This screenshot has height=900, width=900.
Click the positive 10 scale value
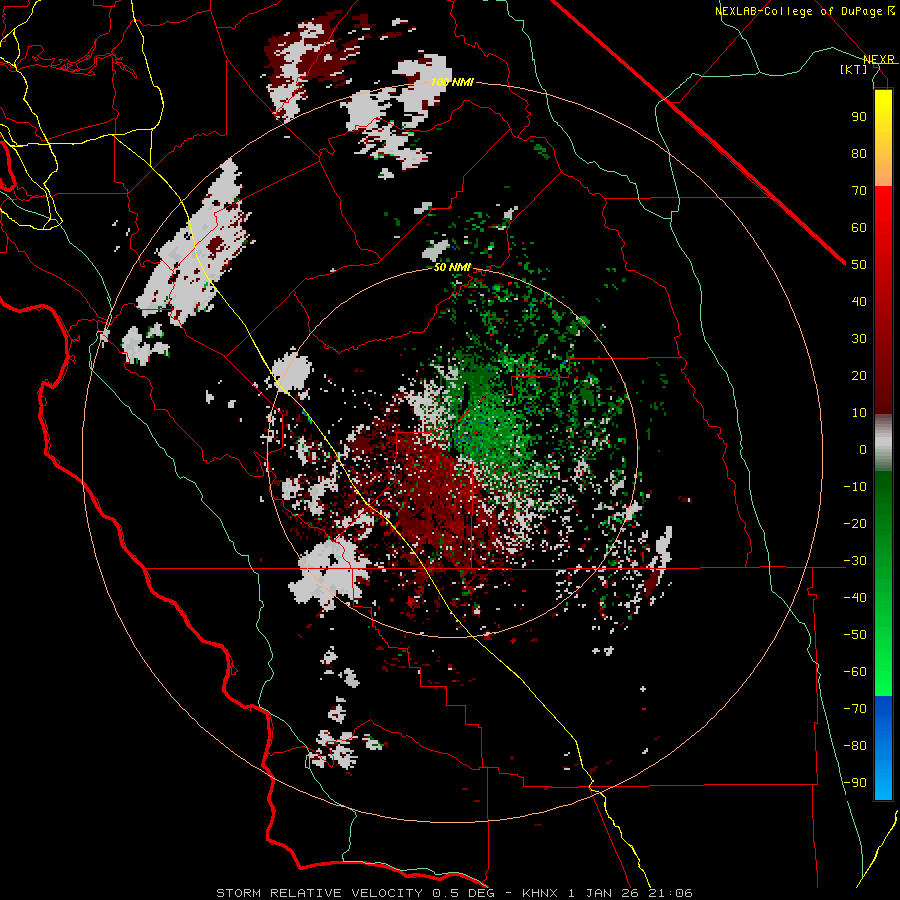coord(859,413)
